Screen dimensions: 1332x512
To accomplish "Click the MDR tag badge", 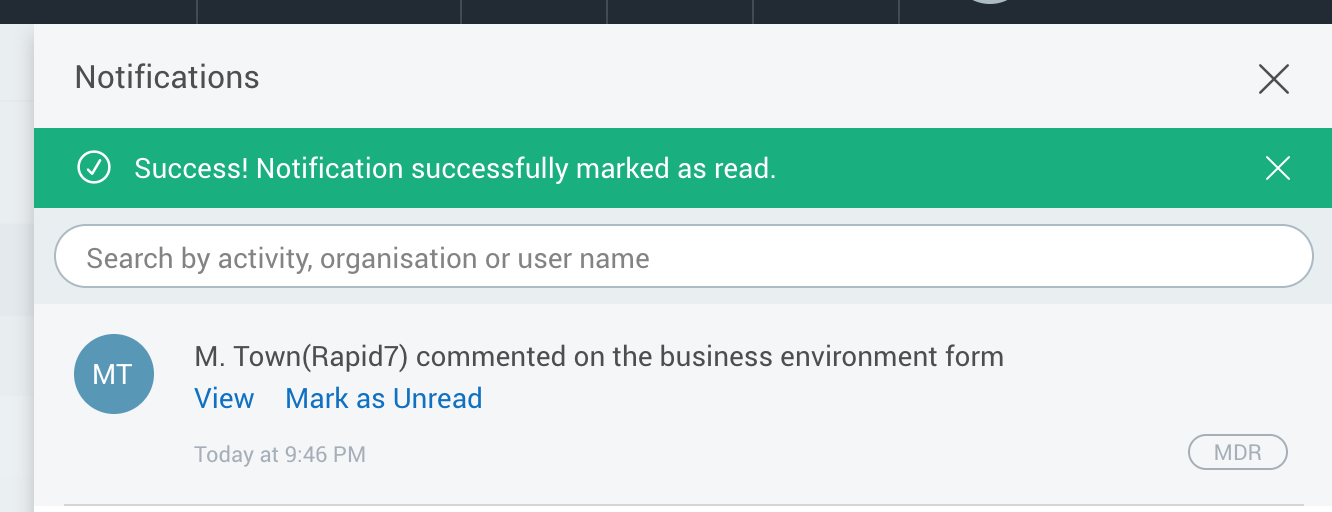I will [1237, 452].
